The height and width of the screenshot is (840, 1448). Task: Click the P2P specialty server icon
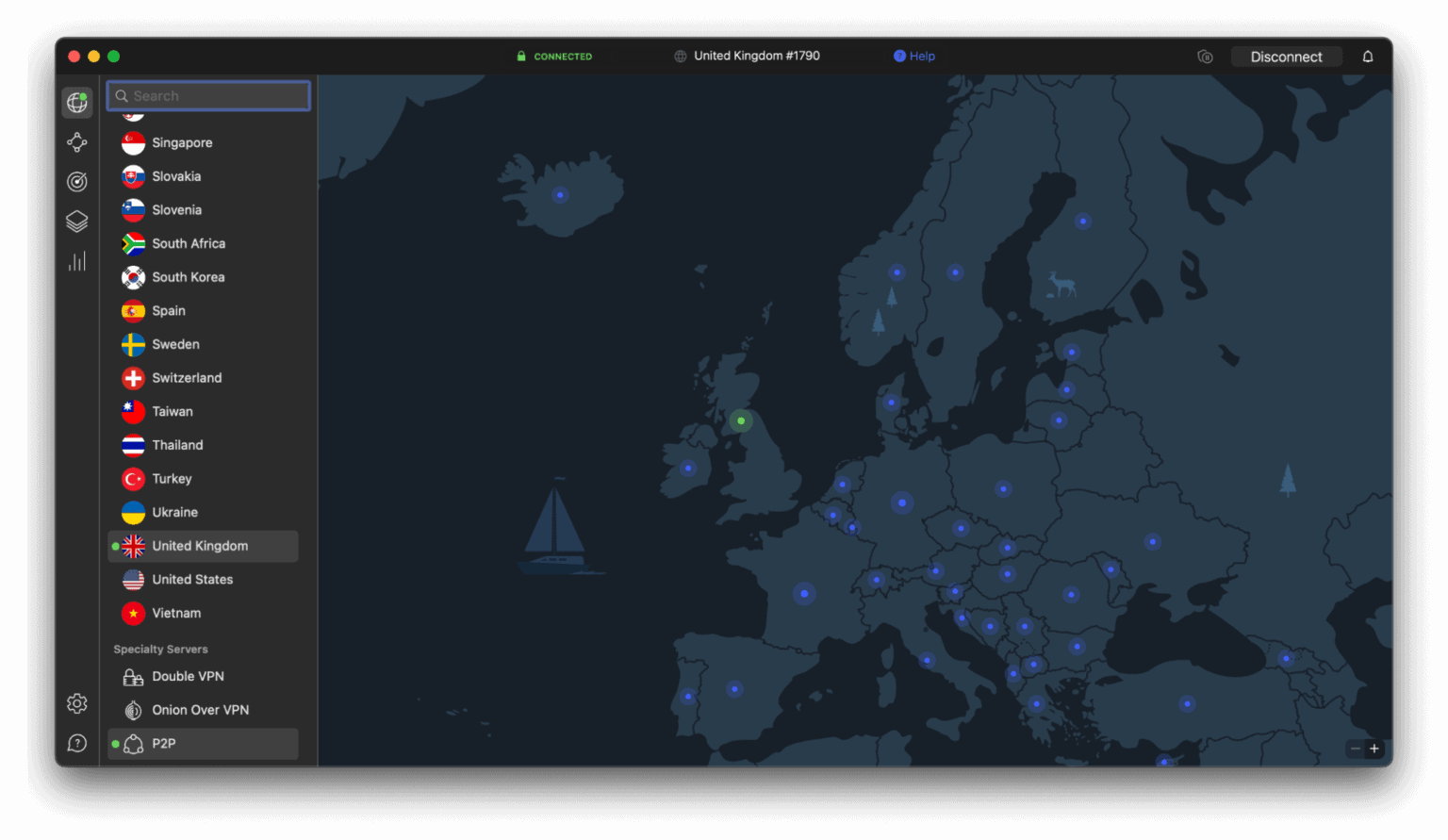[133, 744]
